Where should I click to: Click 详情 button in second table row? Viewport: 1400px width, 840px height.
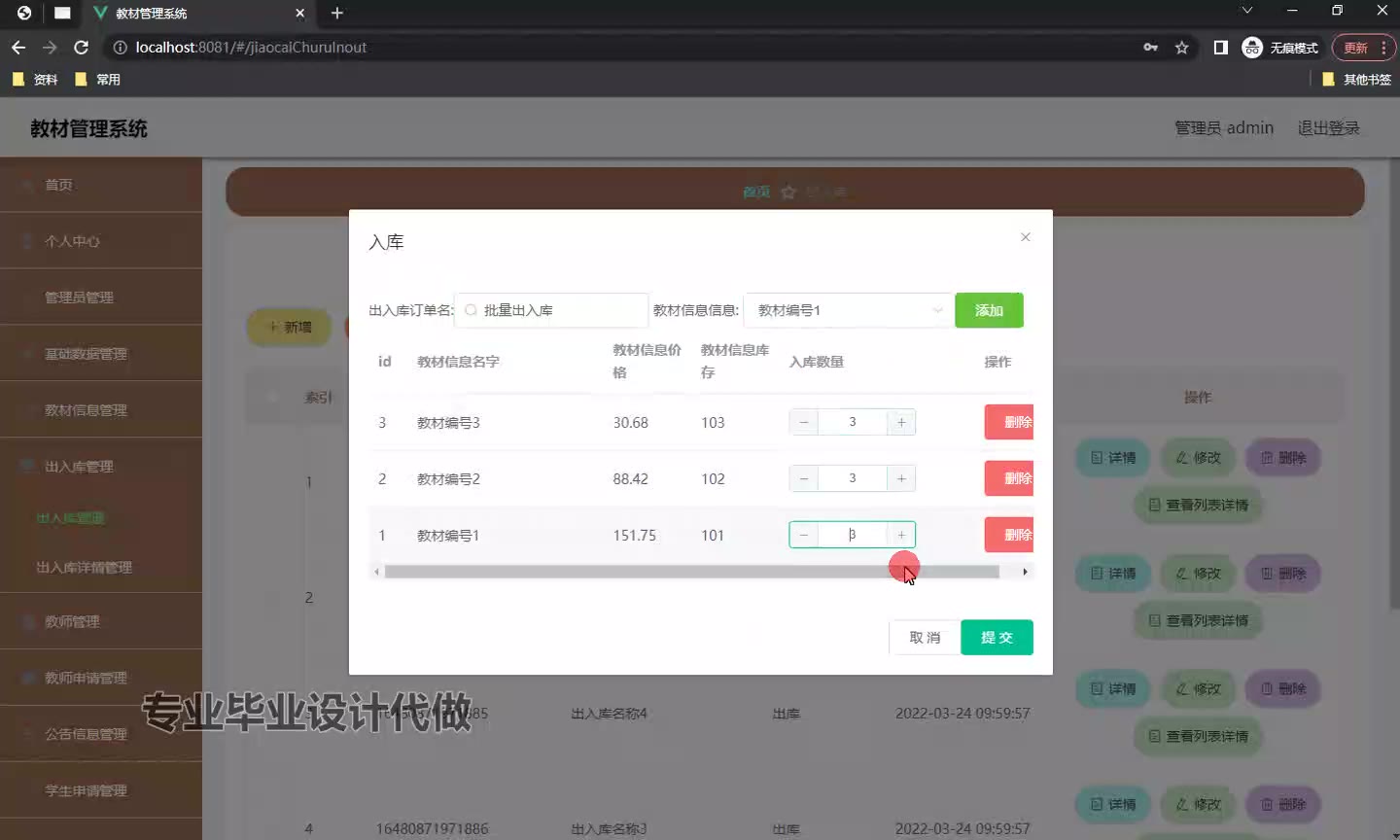[x=1113, y=574]
